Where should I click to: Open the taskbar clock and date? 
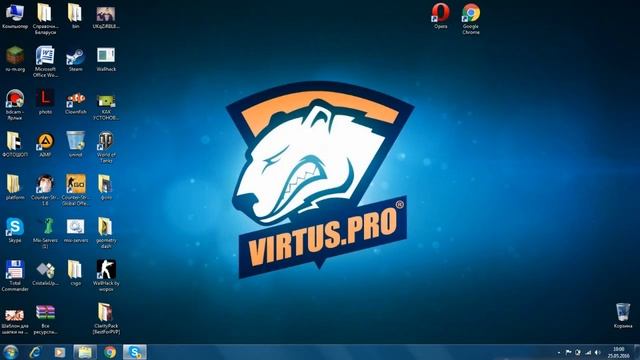[618, 352]
